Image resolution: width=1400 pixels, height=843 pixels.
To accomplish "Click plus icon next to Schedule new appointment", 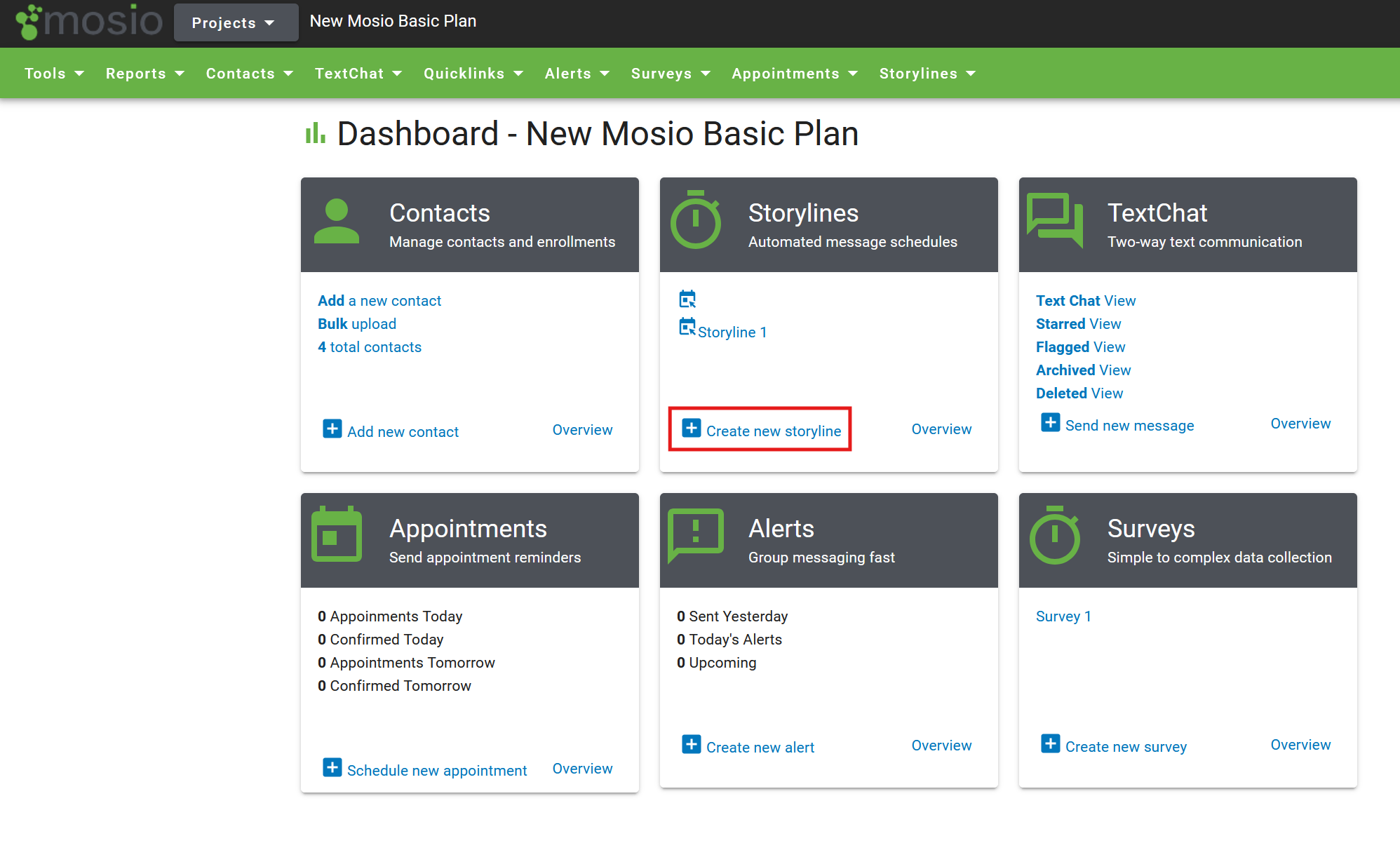I will pyautogui.click(x=332, y=767).
